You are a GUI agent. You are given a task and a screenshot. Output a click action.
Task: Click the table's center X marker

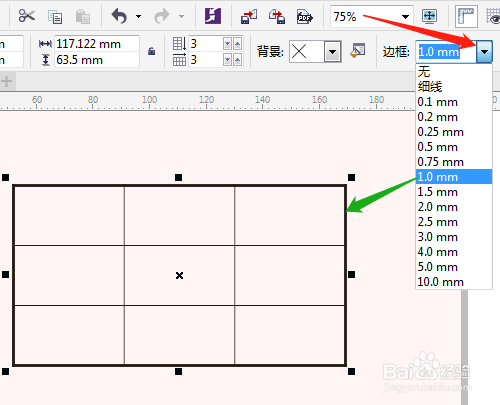coord(179,275)
